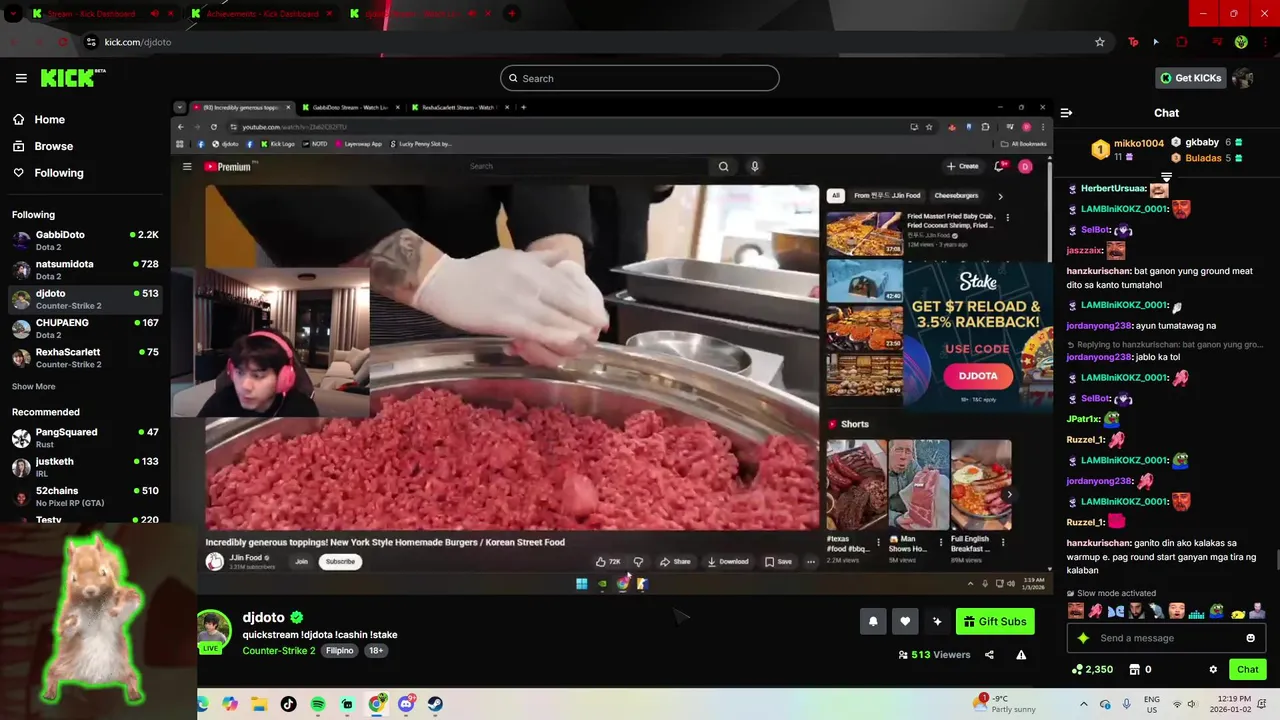Open Spotify from Windows taskbar
Screen dimensions: 1280x720
click(318, 704)
